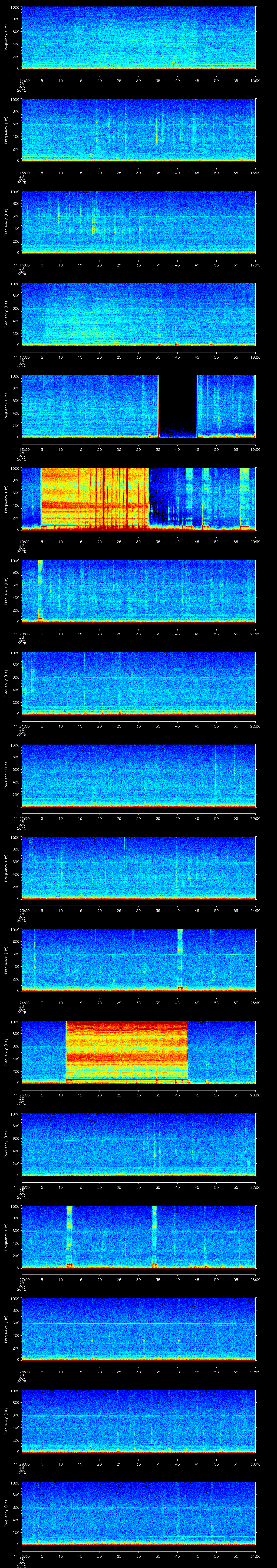
Task: Click the 'Frequency (Hz)' axis label of the 11:19:00 panel
Action: [x=6, y=499]
